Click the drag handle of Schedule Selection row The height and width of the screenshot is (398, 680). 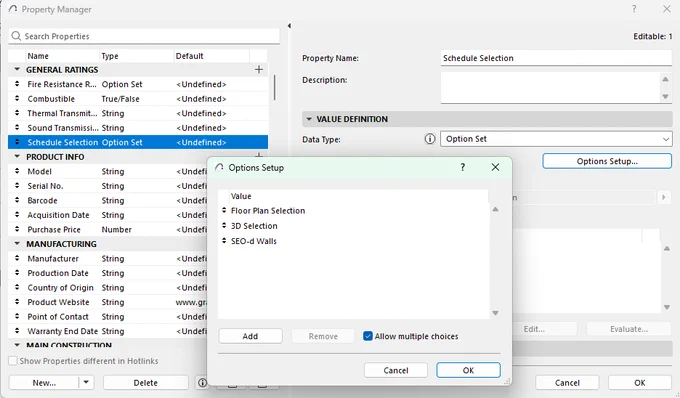[17, 142]
